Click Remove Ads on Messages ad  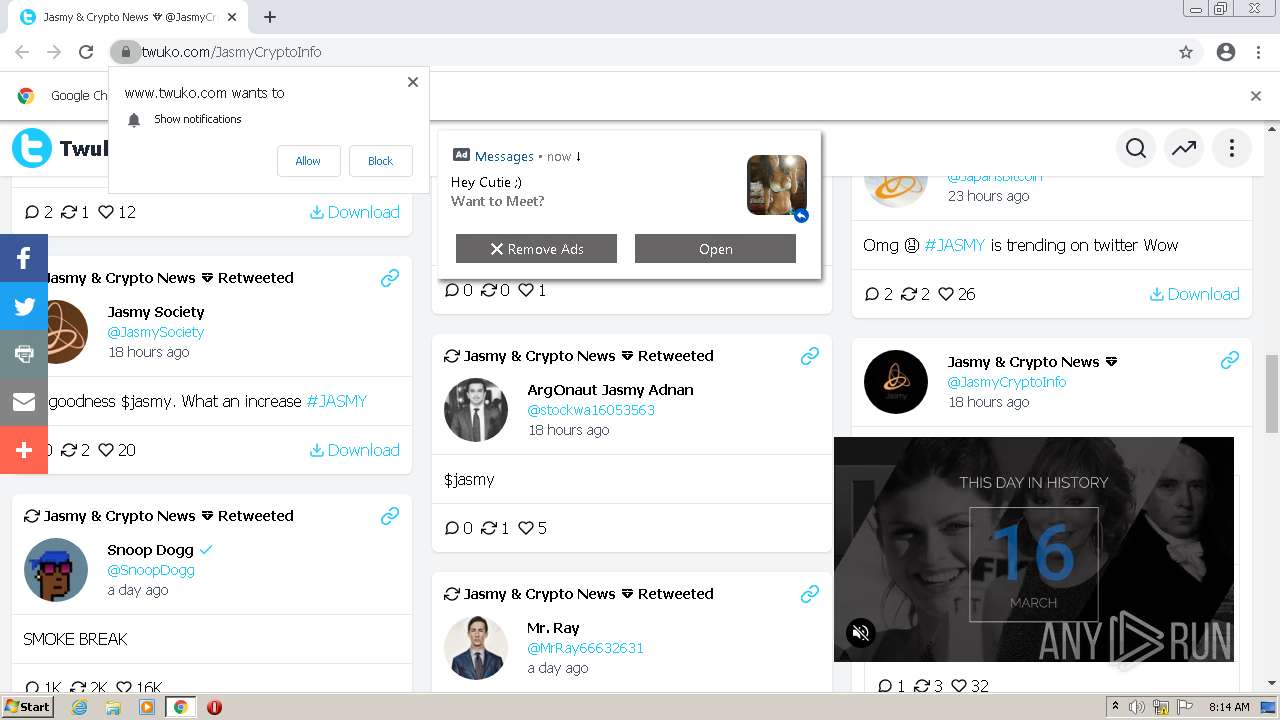pyautogui.click(x=536, y=249)
